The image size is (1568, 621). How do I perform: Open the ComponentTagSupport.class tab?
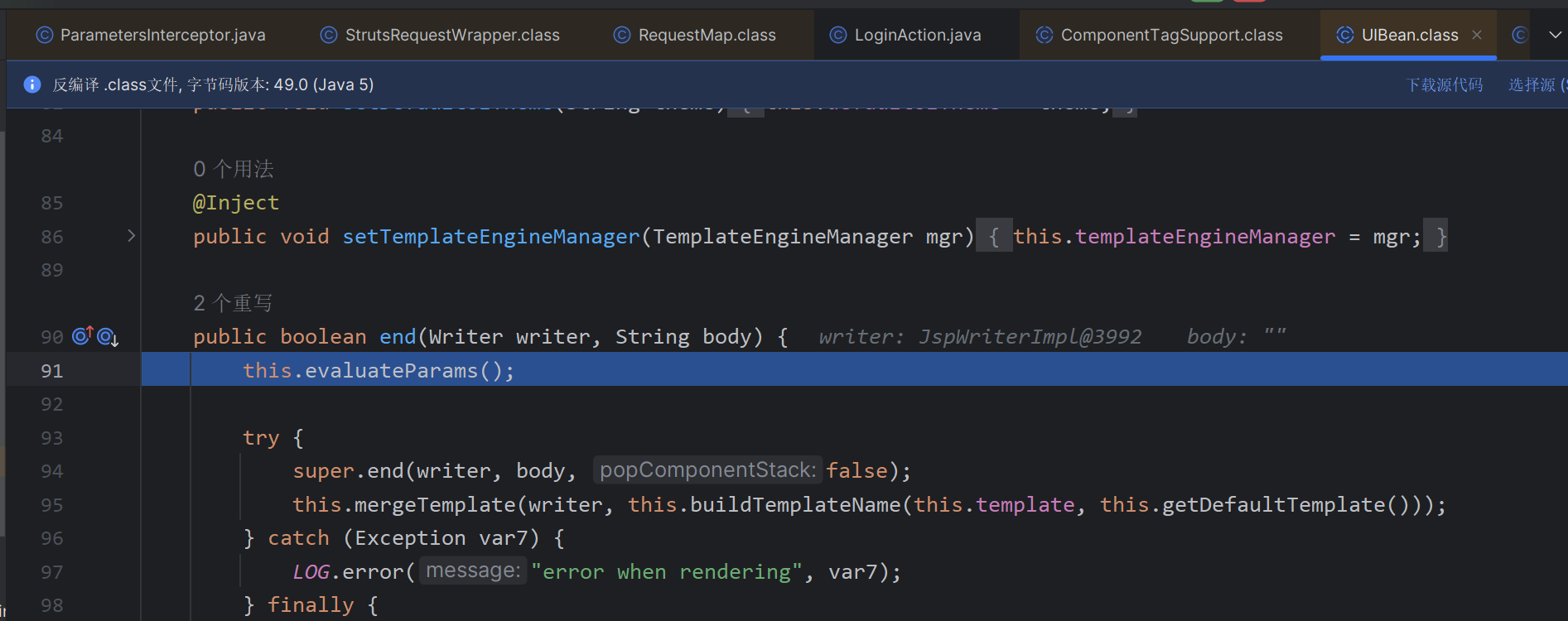[x=1171, y=35]
